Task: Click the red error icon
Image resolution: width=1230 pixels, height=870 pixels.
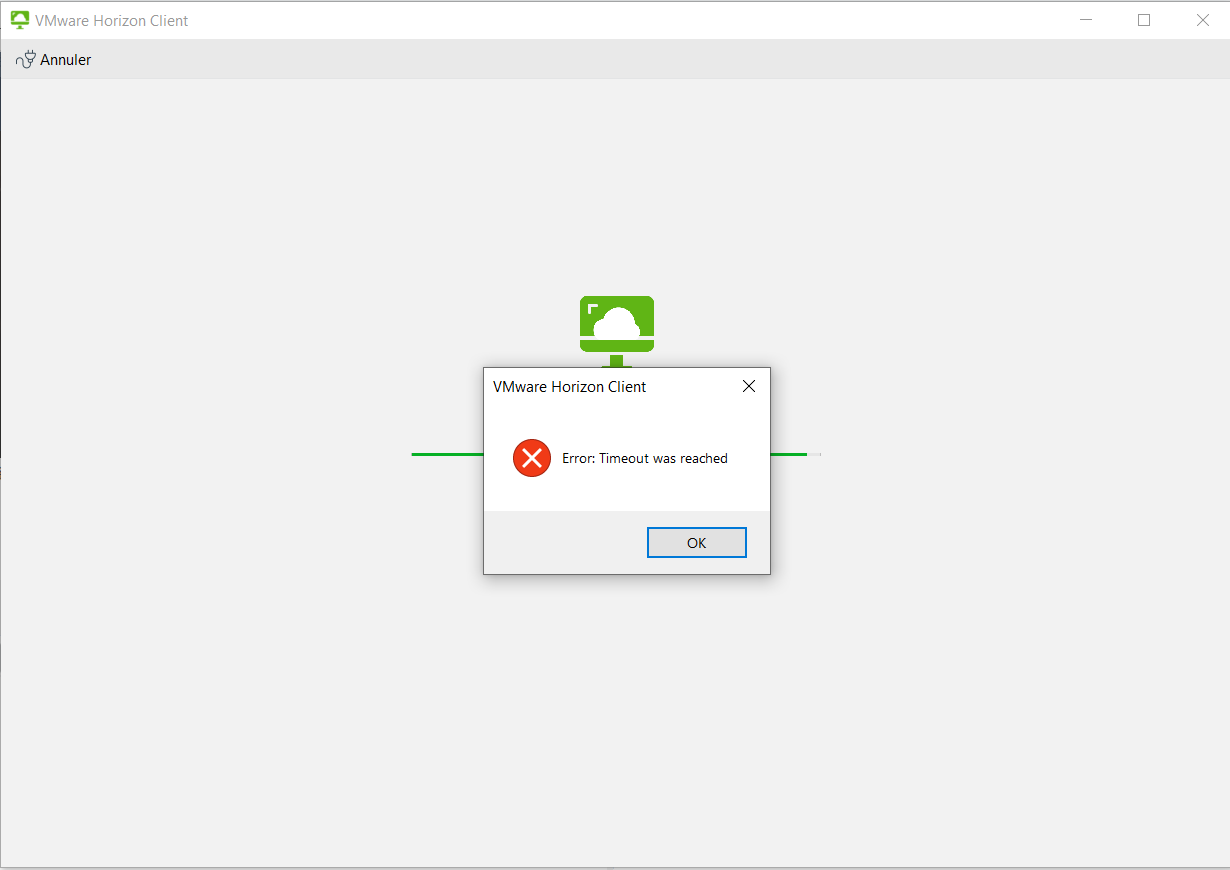Action: point(532,458)
